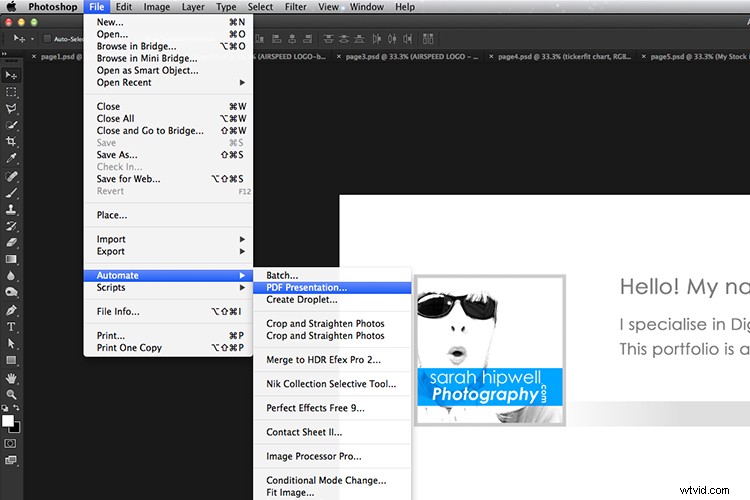Image resolution: width=750 pixels, height=500 pixels.
Task: Toggle Quick Mask mode icon
Action: (x=12, y=442)
